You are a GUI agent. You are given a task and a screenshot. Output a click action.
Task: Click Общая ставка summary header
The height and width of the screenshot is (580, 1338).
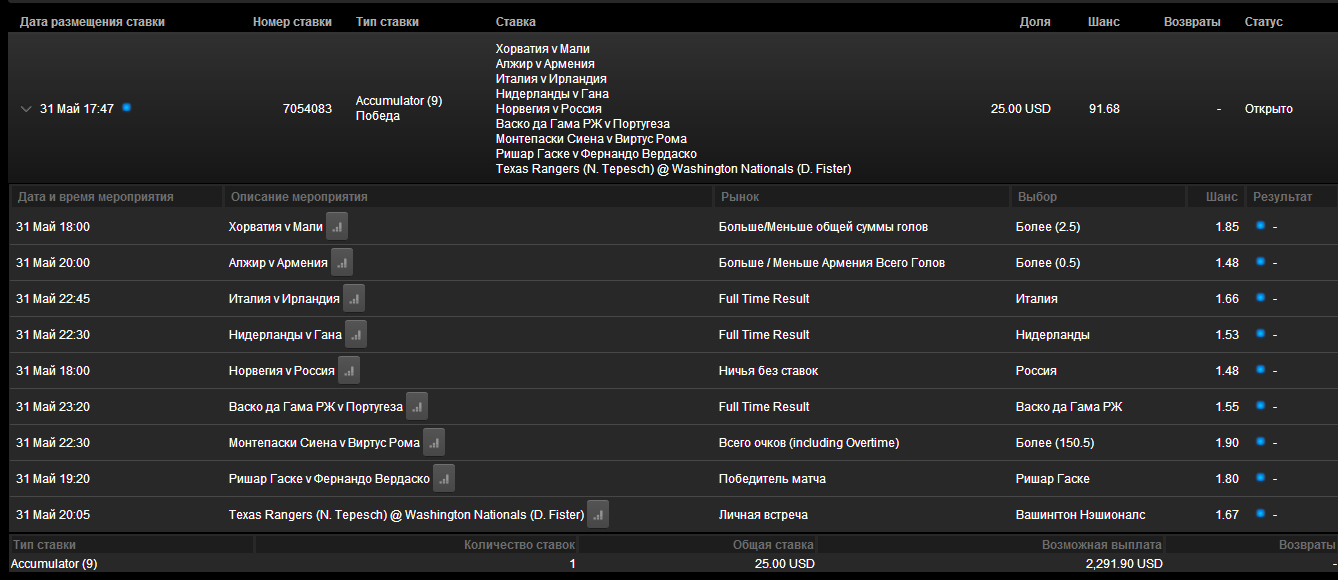771,545
